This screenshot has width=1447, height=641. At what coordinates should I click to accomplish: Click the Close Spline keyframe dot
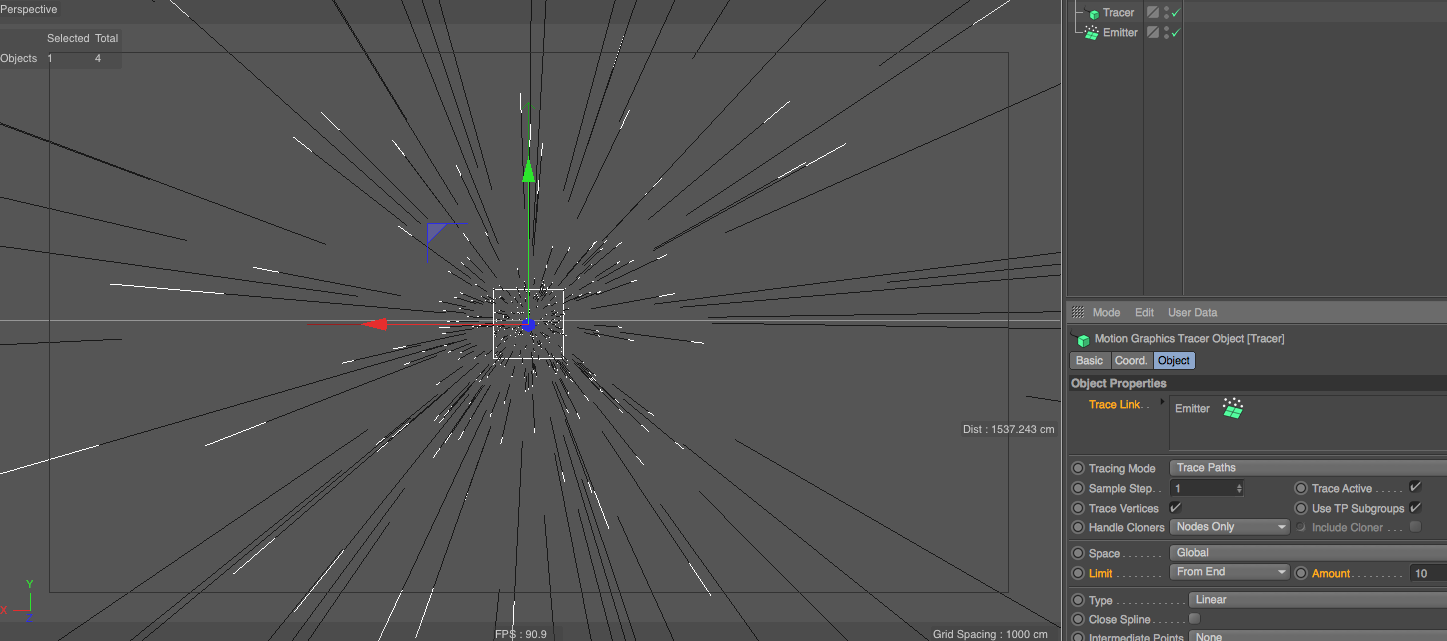coord(1078,619)
